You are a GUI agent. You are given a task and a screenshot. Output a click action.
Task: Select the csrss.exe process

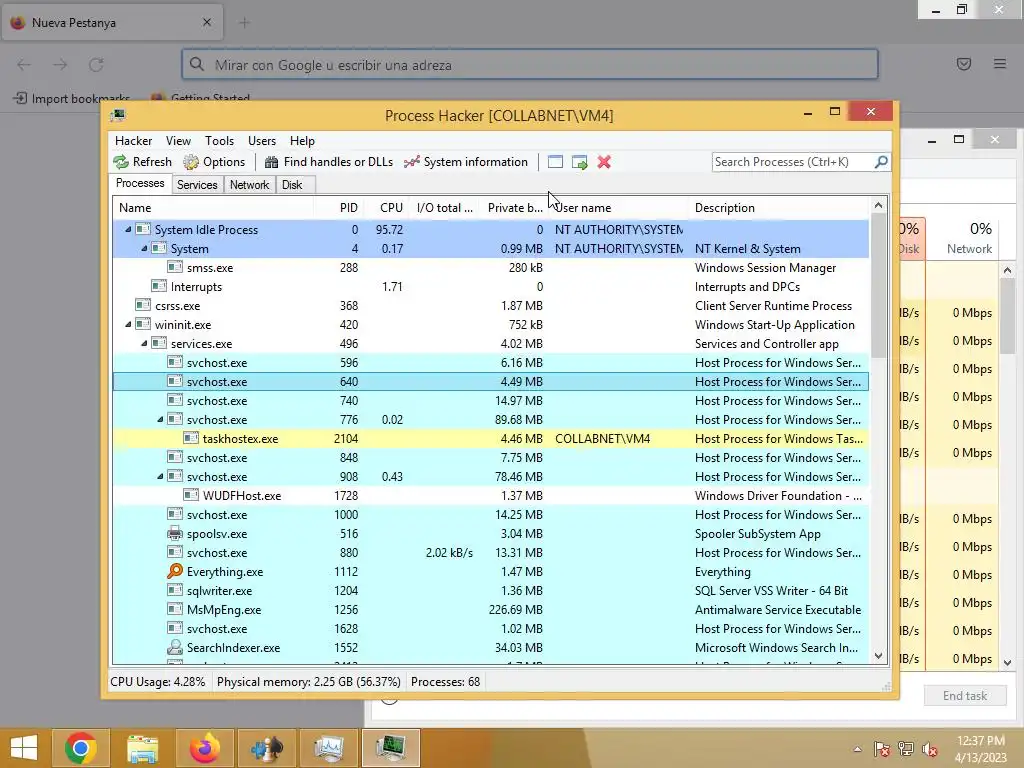click(x=490, y=306)
